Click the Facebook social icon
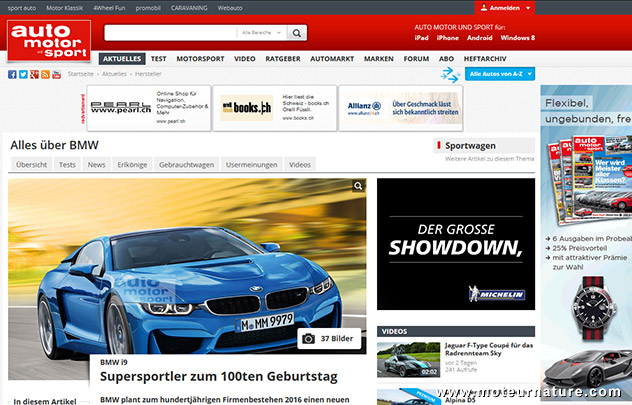 (12, 74)
